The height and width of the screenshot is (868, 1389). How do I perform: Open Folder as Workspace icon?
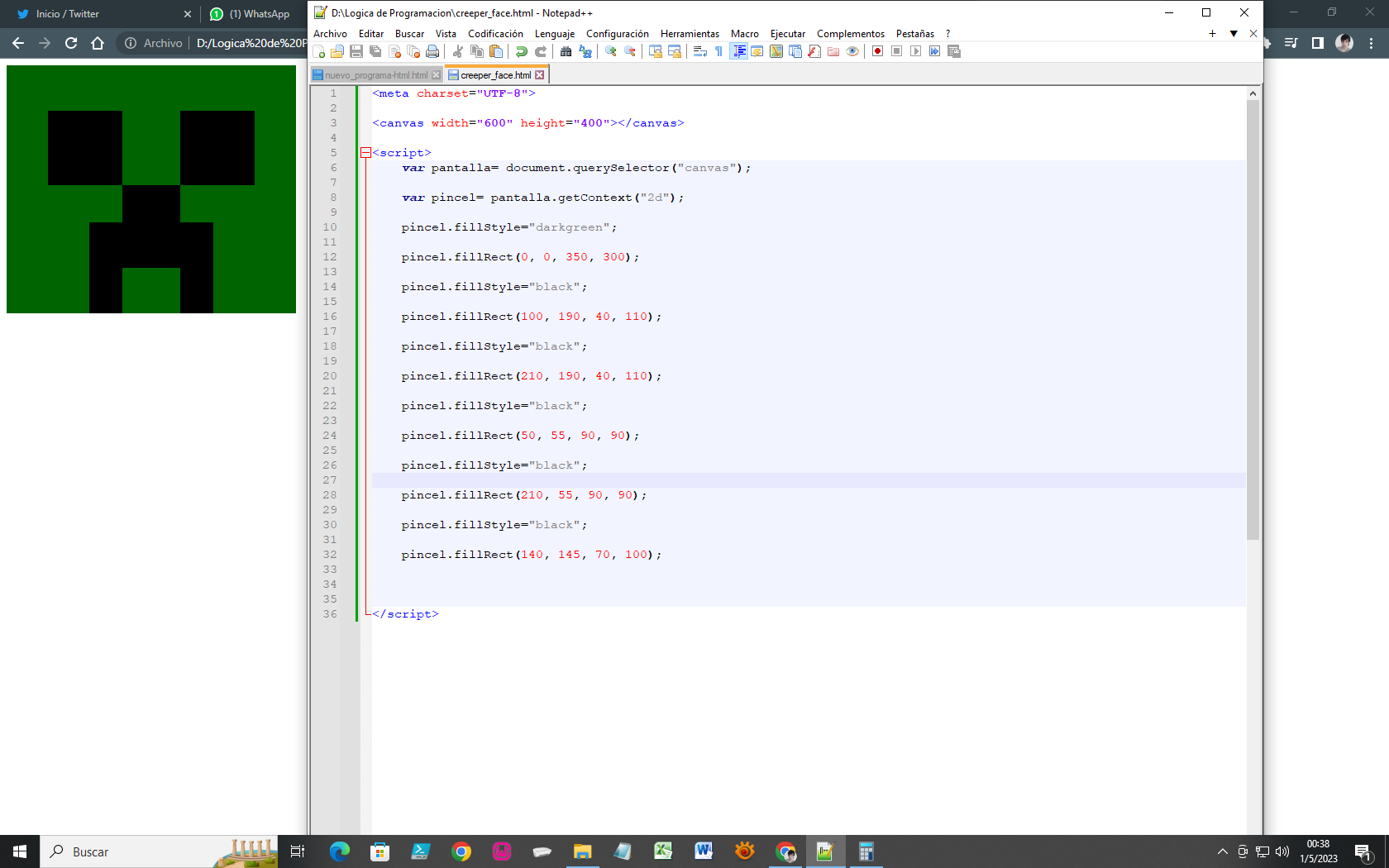[x=833, y=51]
